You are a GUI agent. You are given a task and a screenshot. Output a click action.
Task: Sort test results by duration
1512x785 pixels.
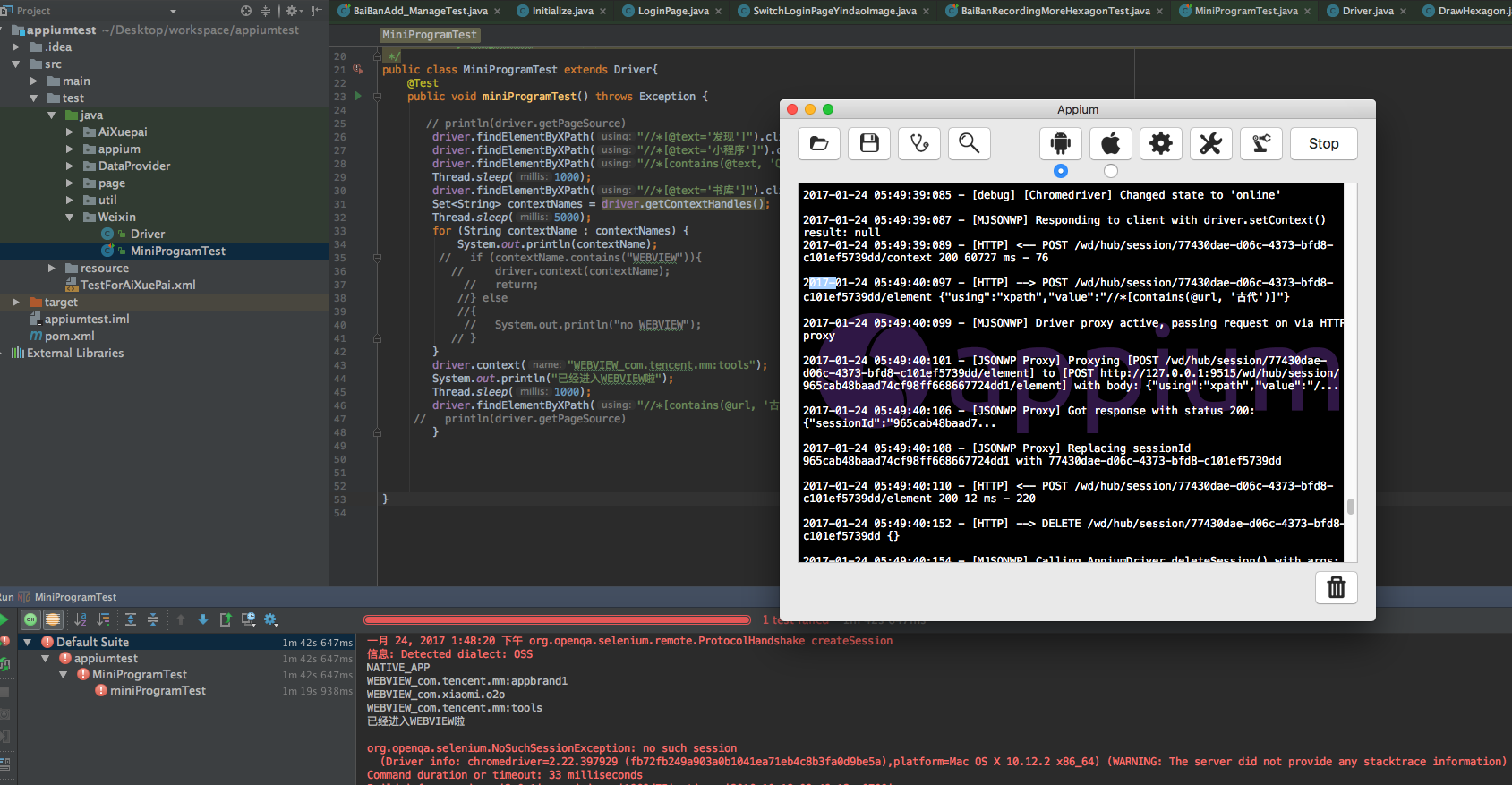pos(104,619)
